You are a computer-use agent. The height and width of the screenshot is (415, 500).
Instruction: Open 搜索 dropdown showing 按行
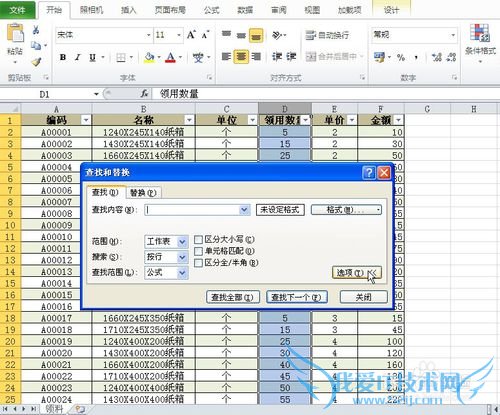tap(182, 257)
